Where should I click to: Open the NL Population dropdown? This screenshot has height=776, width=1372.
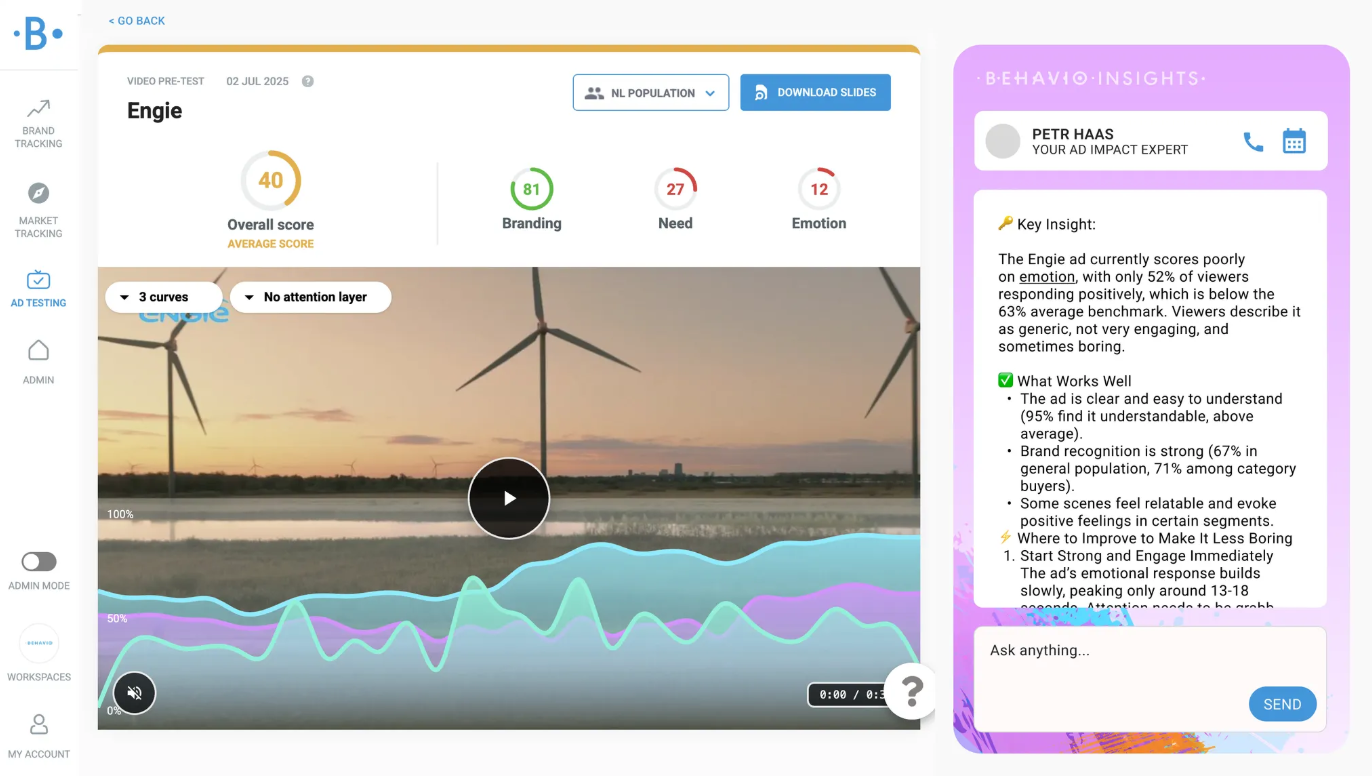click(650, 93)
